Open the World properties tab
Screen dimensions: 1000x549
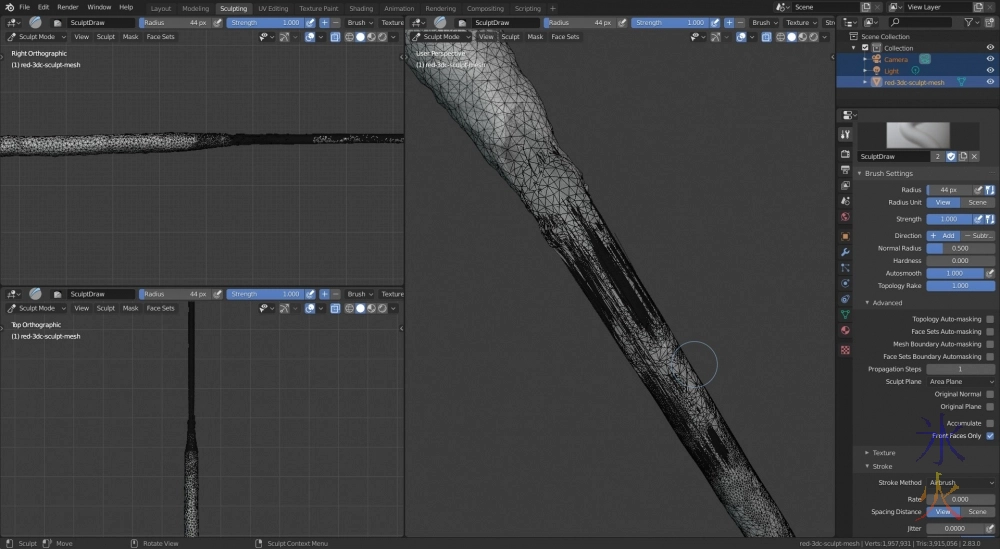[x=845, y=217]
